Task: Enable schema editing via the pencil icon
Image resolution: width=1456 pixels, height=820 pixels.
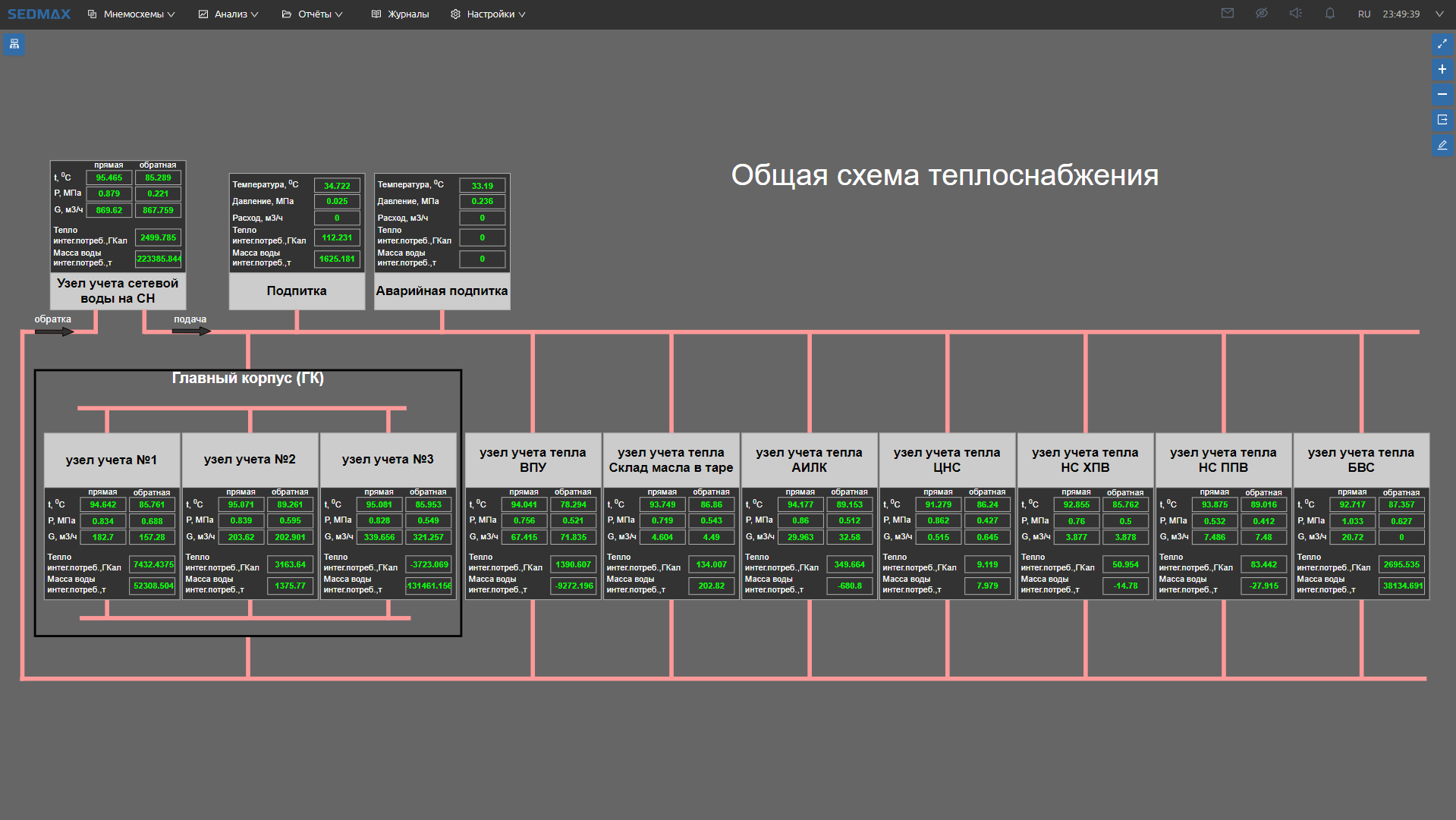Action: [x=1442, y=145]
